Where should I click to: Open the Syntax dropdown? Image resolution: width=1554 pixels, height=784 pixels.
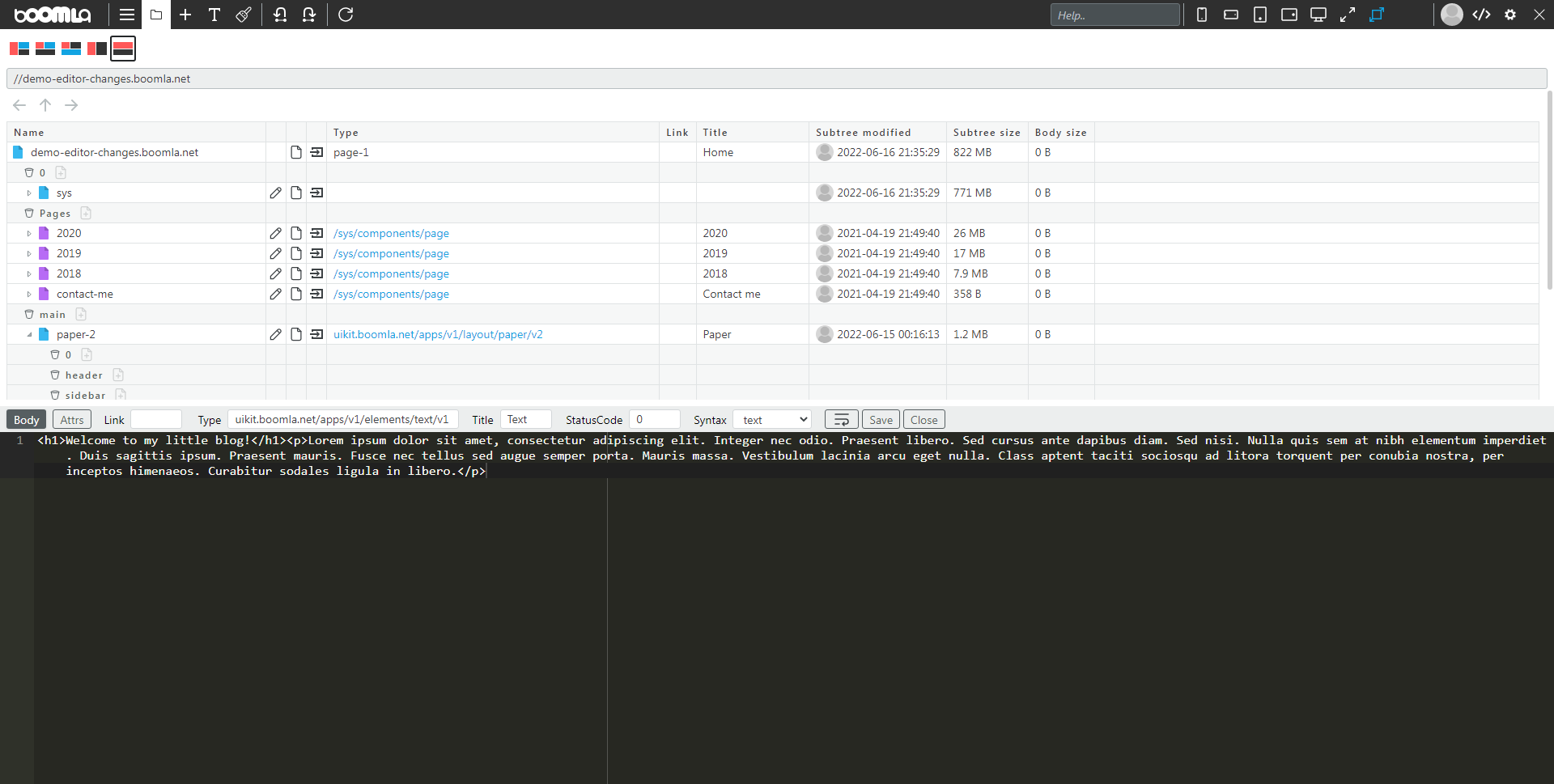[771, 419]
